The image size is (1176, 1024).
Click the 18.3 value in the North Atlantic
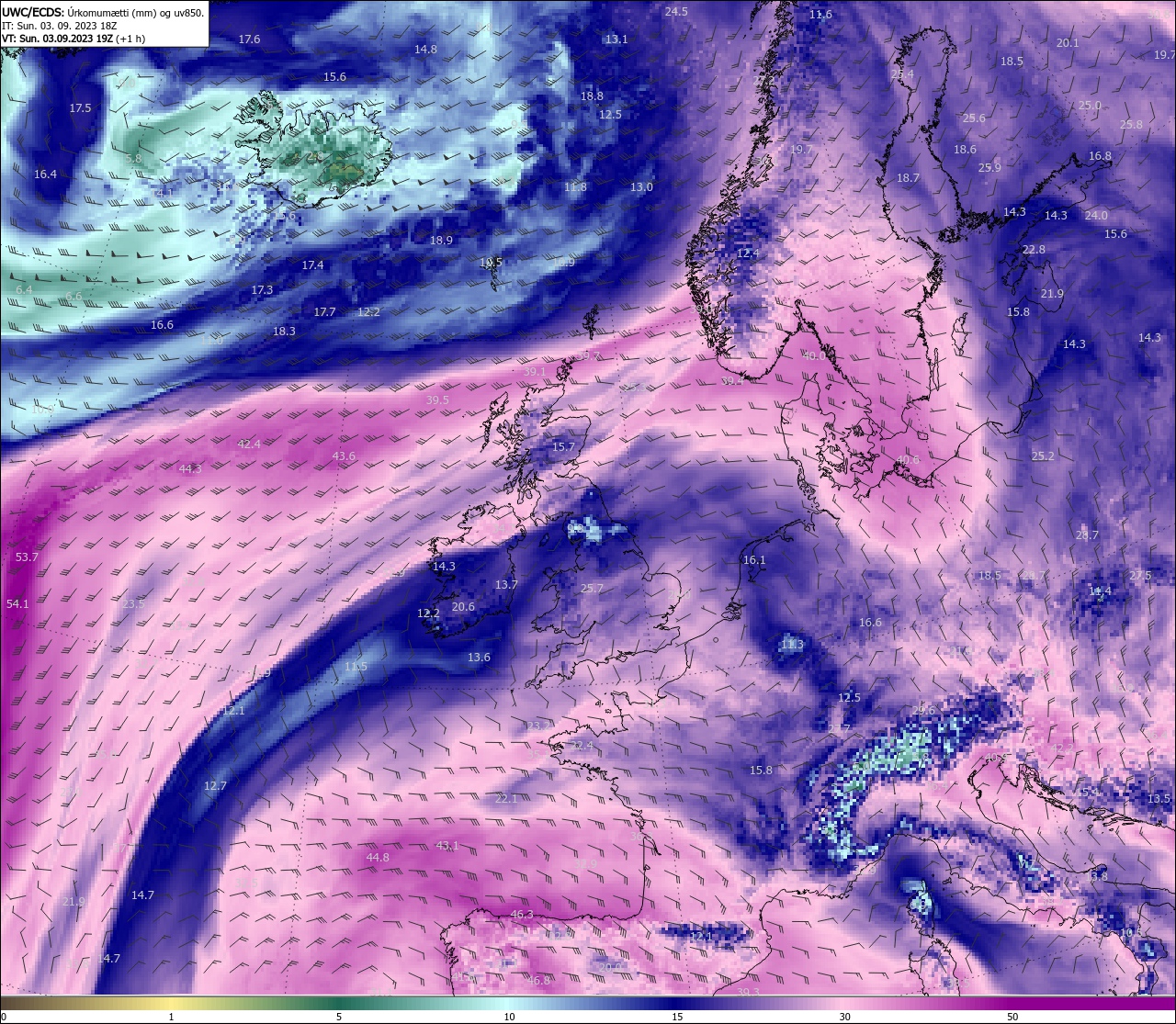pos(284,332)
